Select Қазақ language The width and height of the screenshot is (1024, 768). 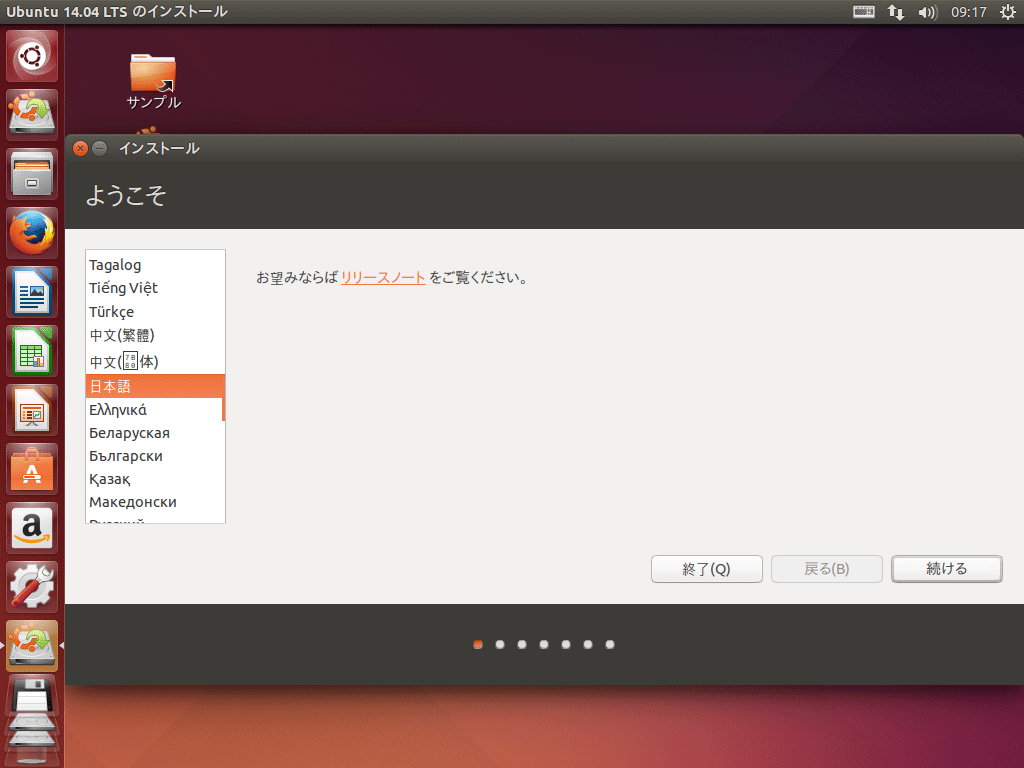click(154, 479)
